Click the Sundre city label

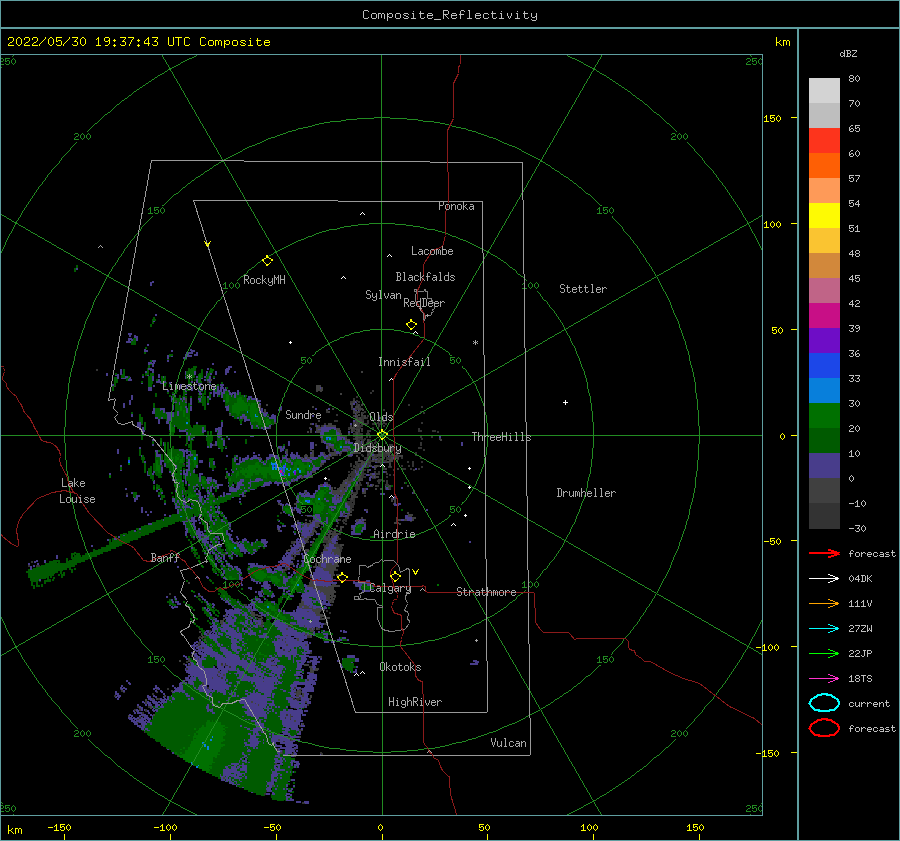[x=303, y=414]
